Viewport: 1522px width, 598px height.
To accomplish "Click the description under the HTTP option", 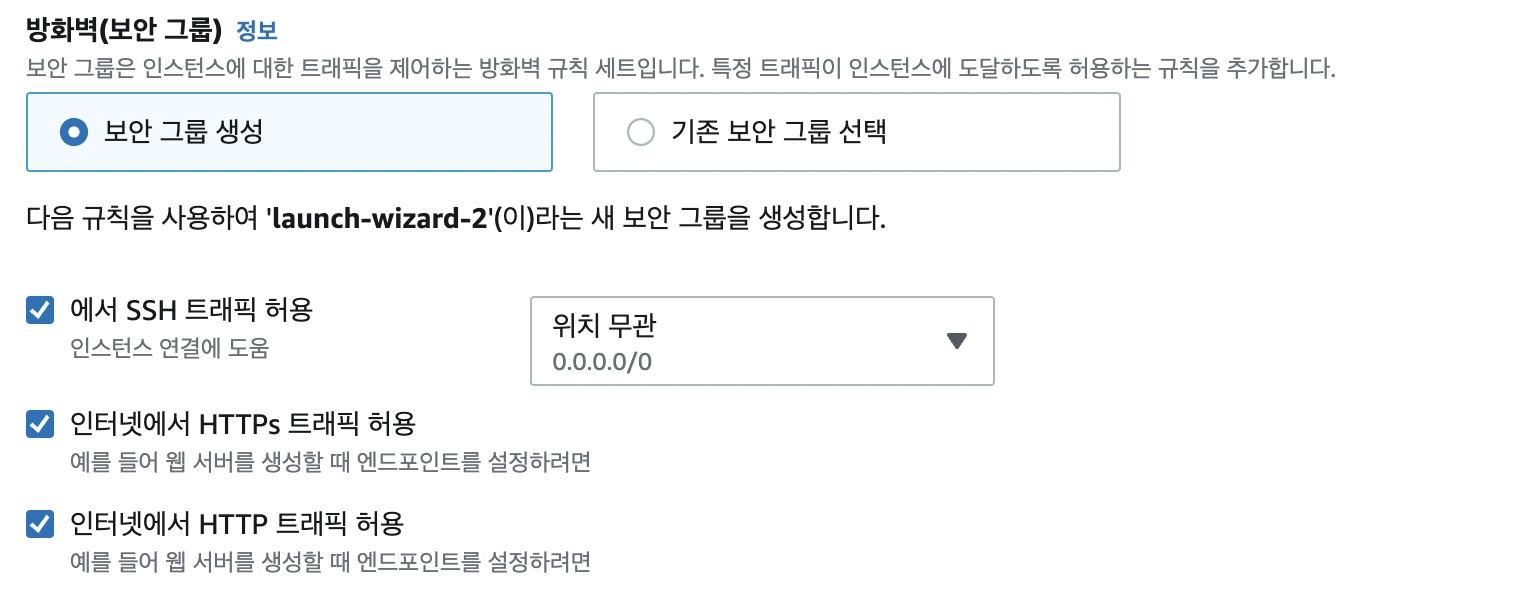I will pos(330,561).
